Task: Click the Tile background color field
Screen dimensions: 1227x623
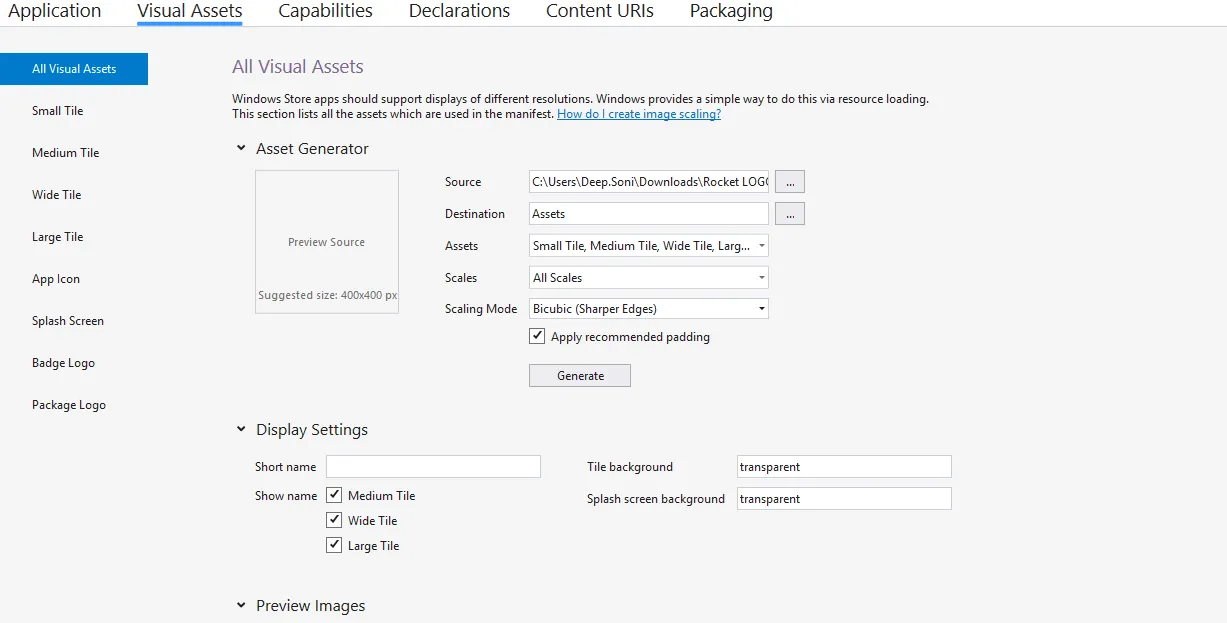Action: (844, 467)
